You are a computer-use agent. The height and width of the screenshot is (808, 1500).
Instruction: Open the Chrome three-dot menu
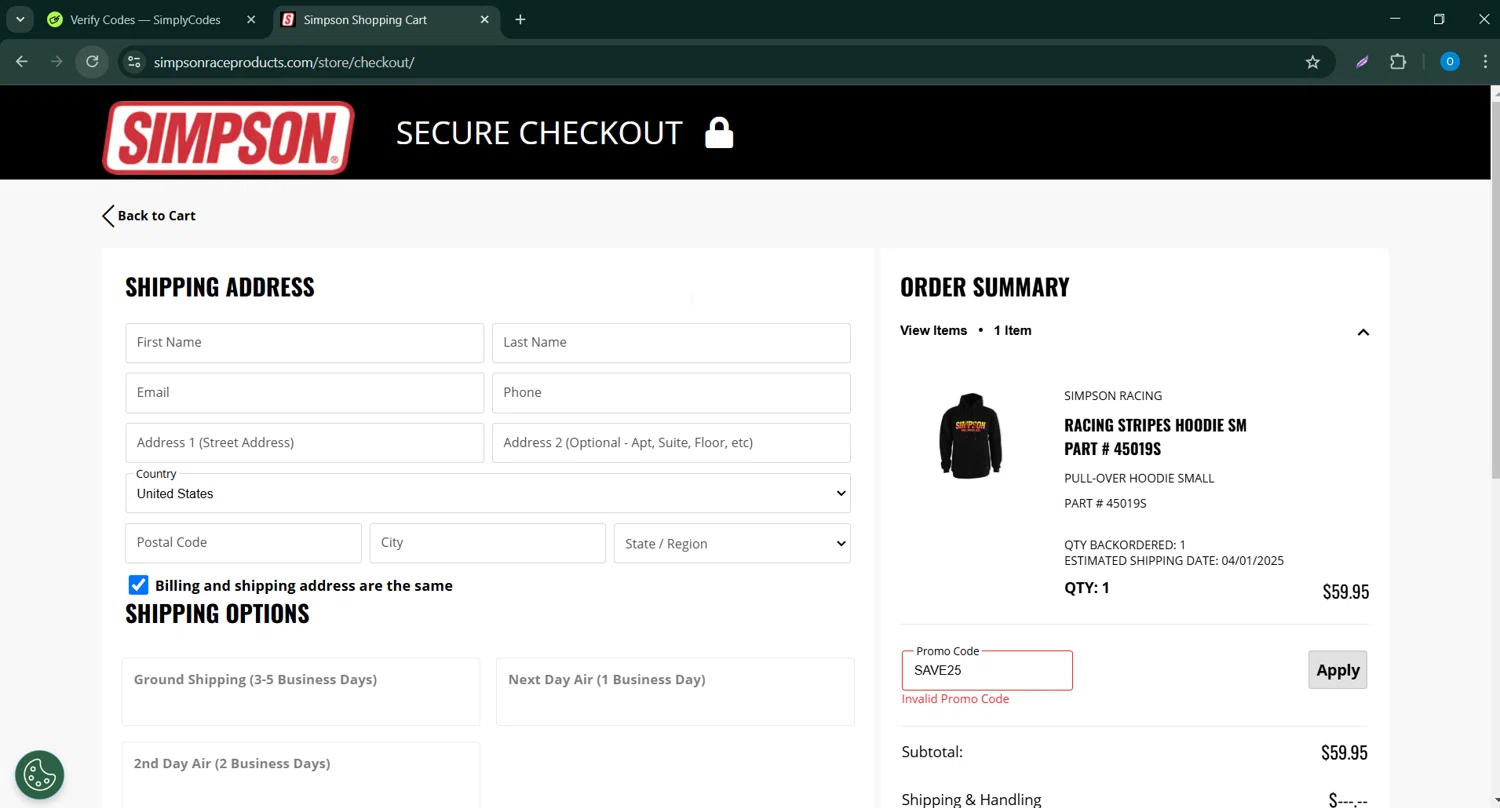point(1485,62)
